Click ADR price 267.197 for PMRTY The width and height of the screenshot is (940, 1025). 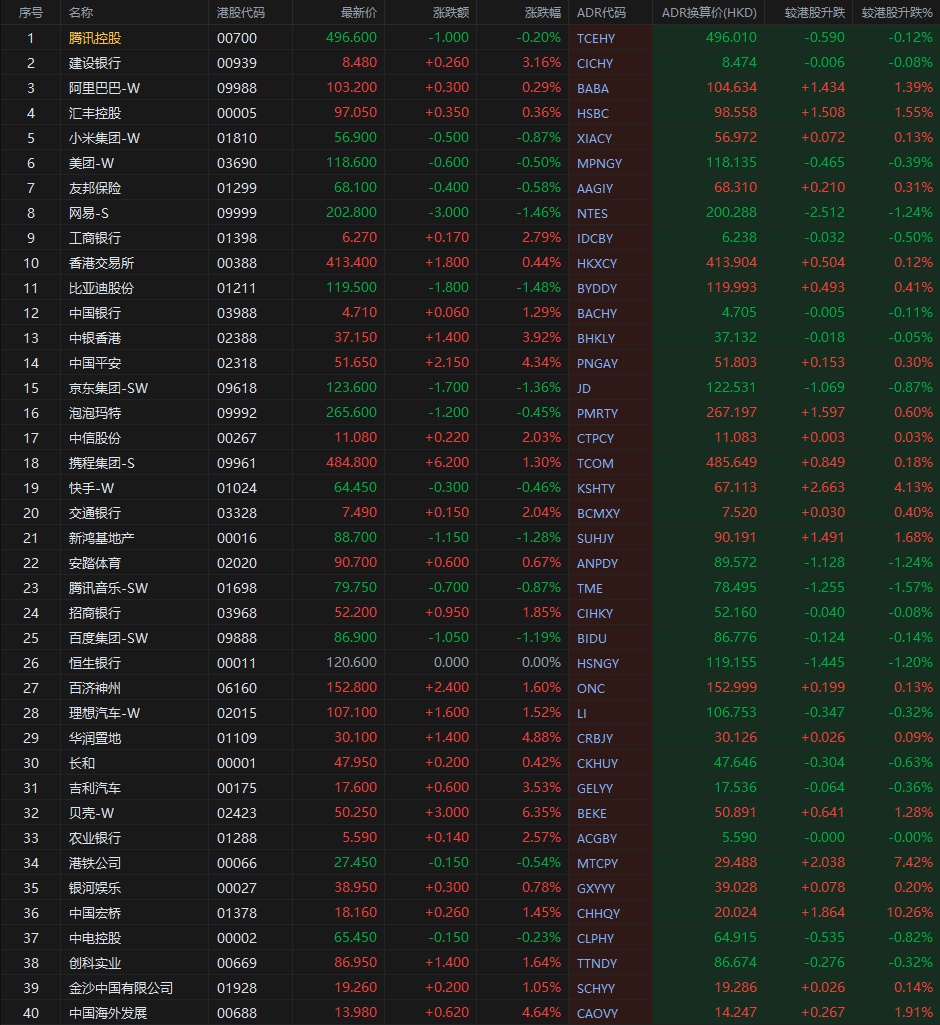click(x=731, y=412)
